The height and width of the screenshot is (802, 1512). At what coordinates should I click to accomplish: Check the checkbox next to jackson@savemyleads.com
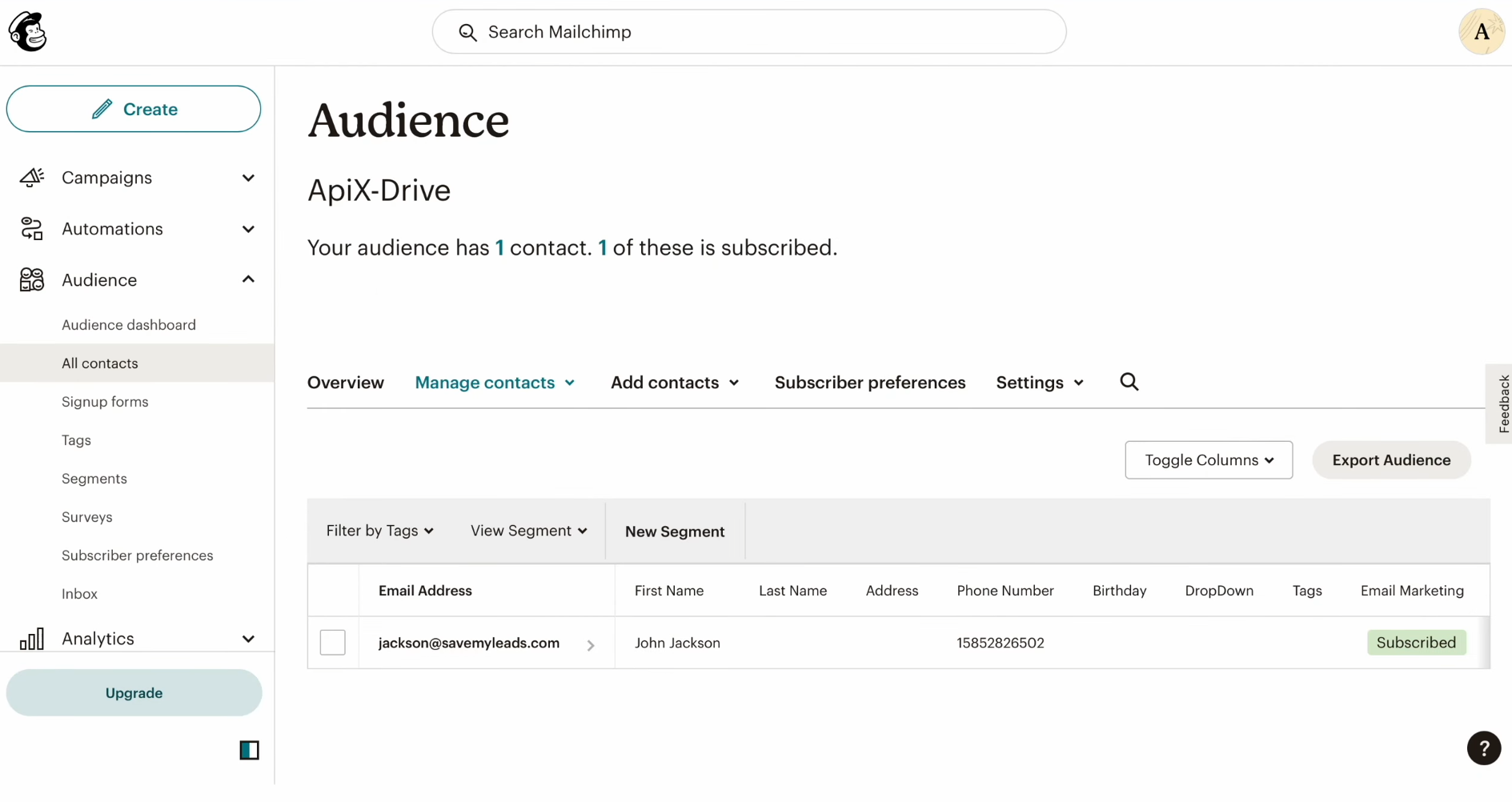333,643
